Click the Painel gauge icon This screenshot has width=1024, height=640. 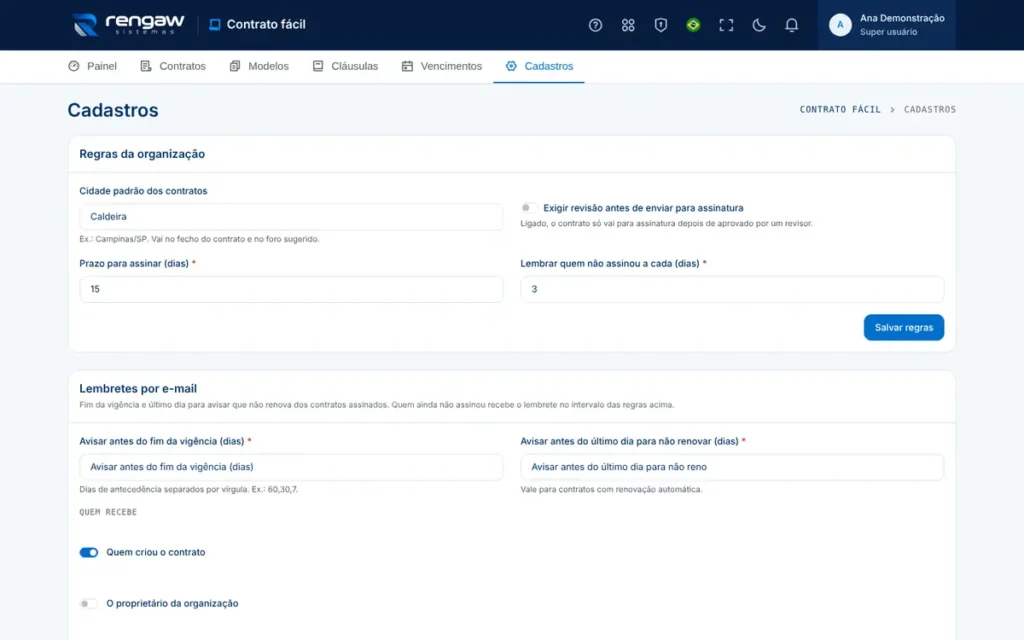[x=74, y=66]
